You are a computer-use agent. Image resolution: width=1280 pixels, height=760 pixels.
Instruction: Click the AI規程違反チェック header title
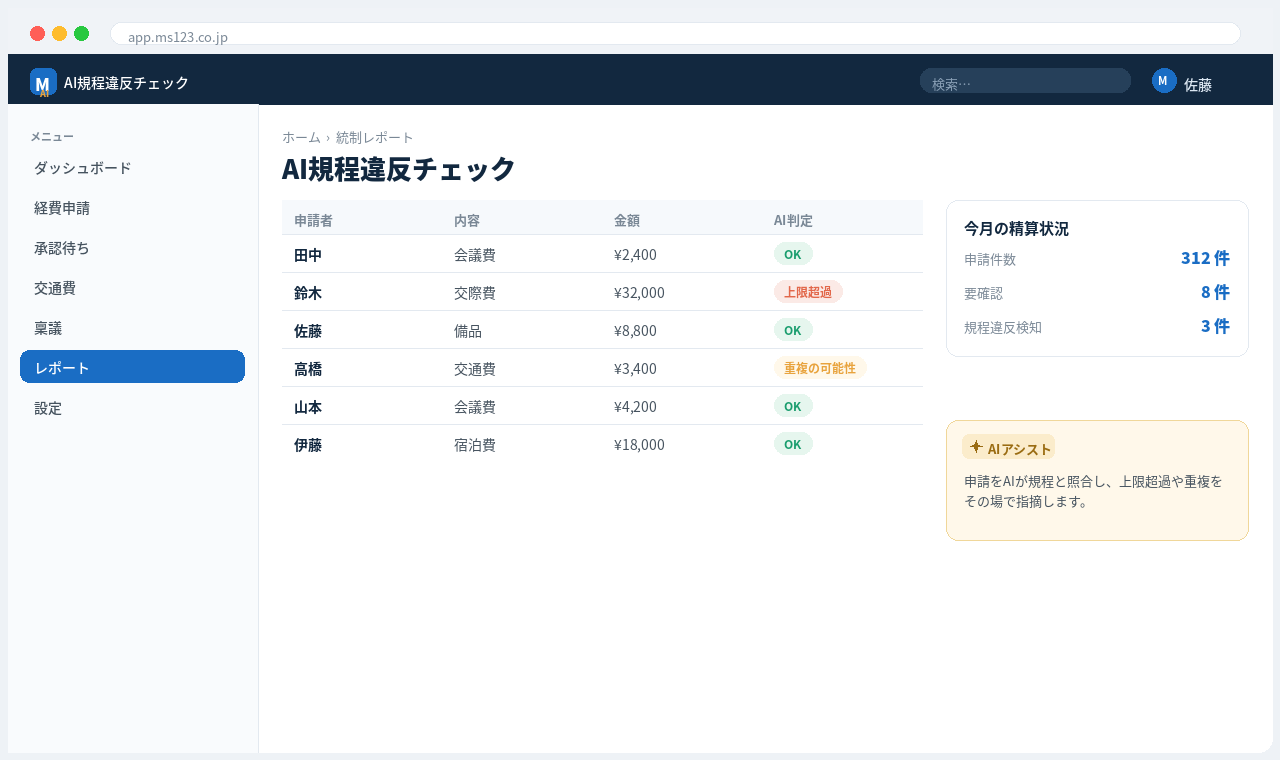[126, 83]
